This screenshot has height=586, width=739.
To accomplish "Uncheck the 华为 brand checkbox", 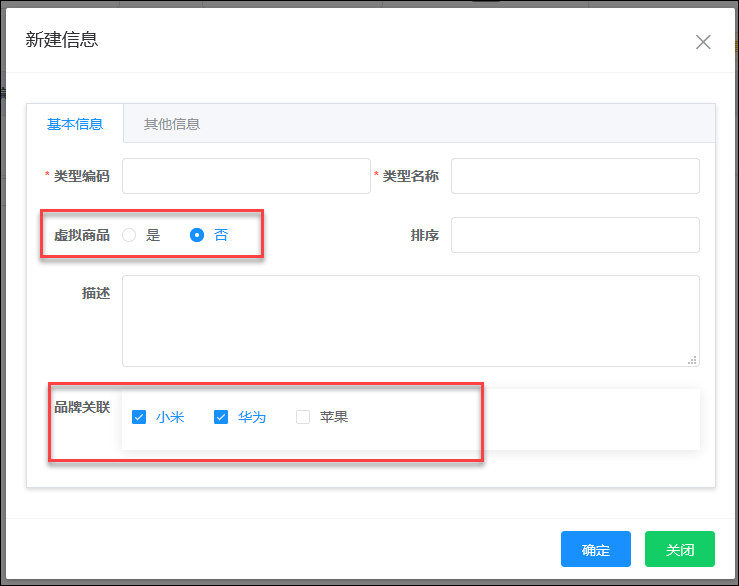I will (x=221, y=417).
